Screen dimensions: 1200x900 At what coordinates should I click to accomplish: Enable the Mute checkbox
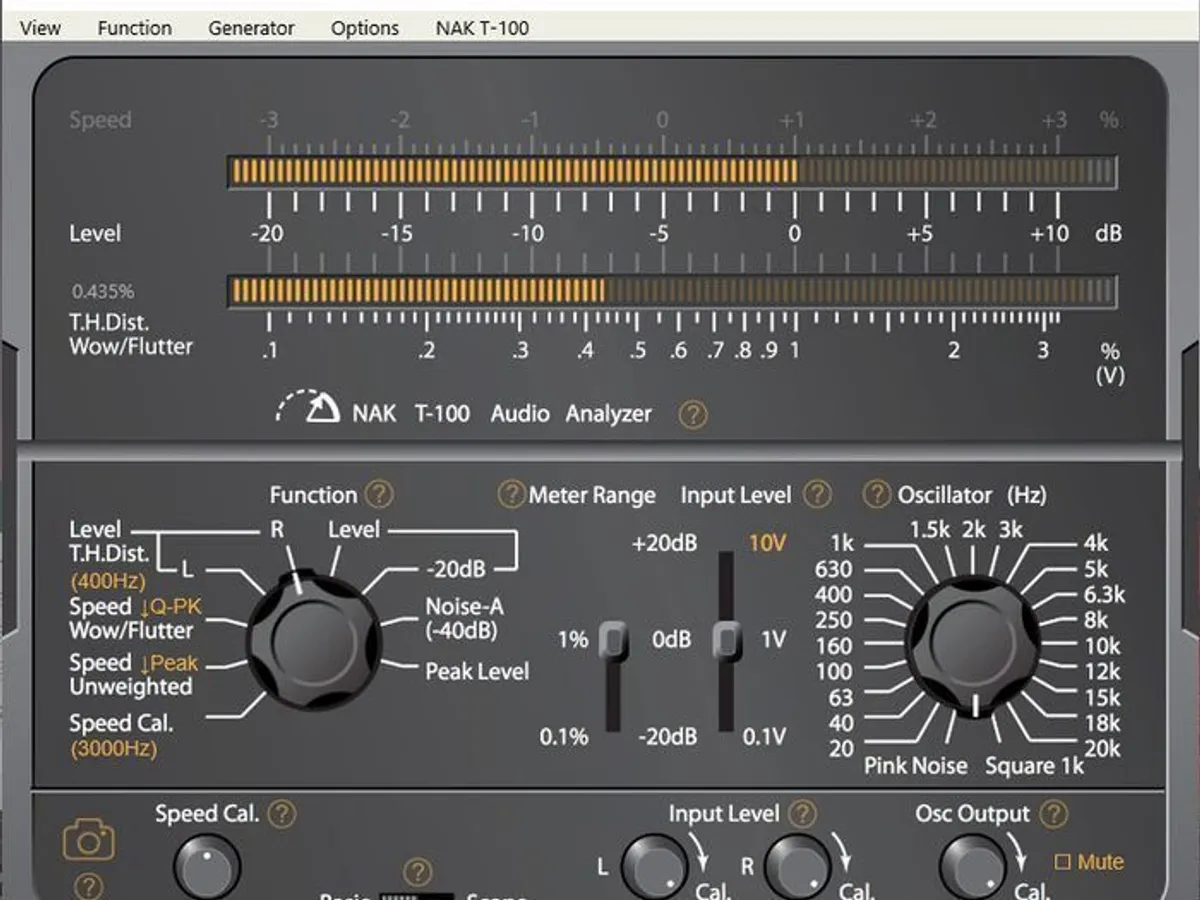1061,861
